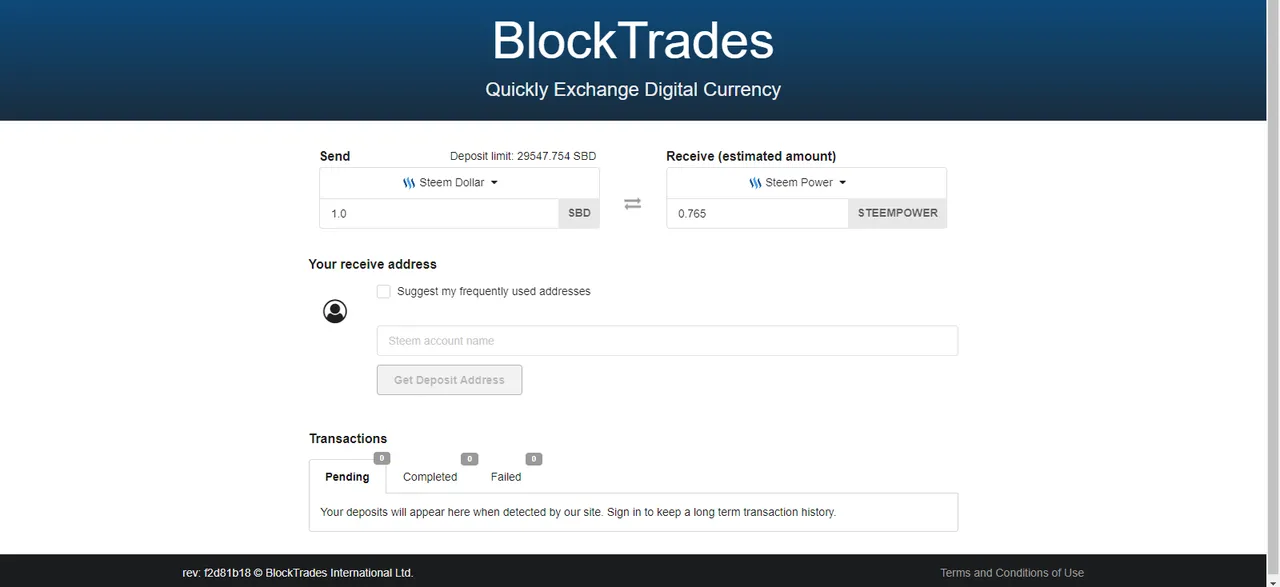The height and width of the screenshot is (587, 1280).
Task: Click the Pending tab count badge
Action: pyautogui.click(x=382, y=459)
